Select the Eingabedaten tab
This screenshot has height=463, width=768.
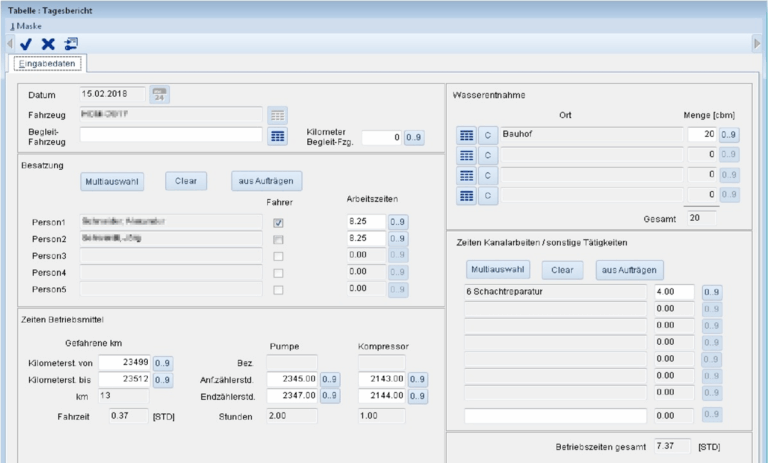[x=48, y=63]
